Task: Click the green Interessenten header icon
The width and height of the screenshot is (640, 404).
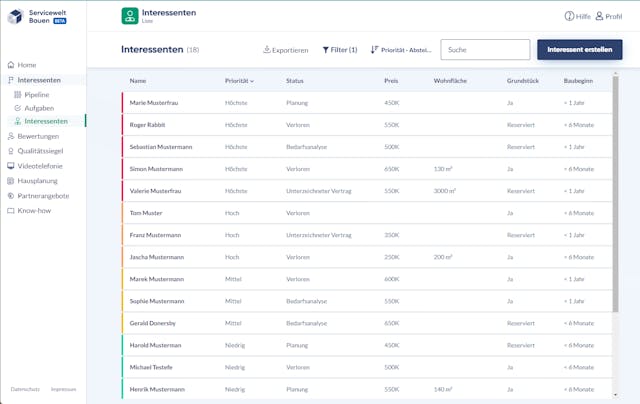Action: pyautogui.click(x=130, y=16)
